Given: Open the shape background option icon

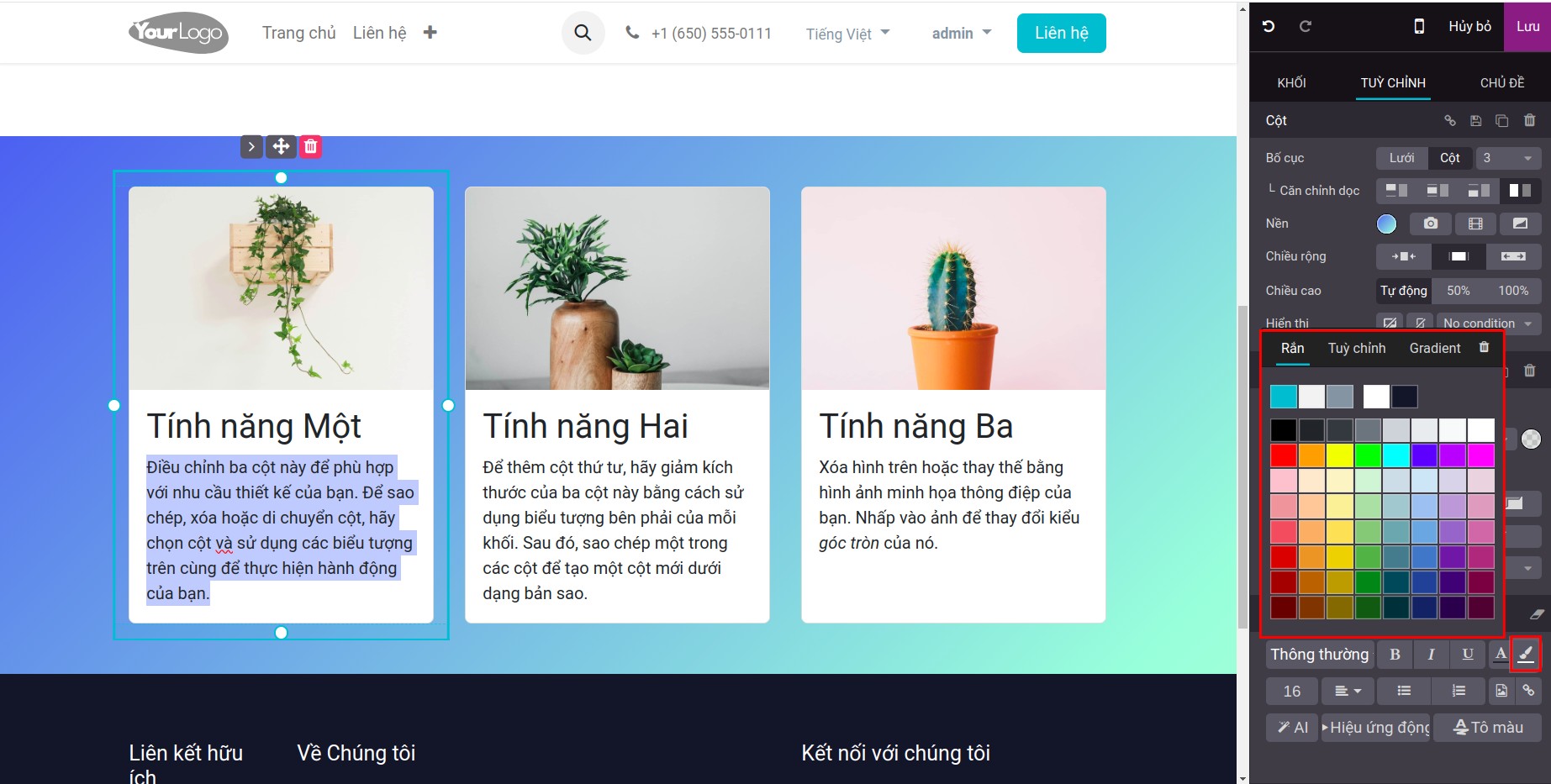Looking at the screenshot, I should (1519, 224).
